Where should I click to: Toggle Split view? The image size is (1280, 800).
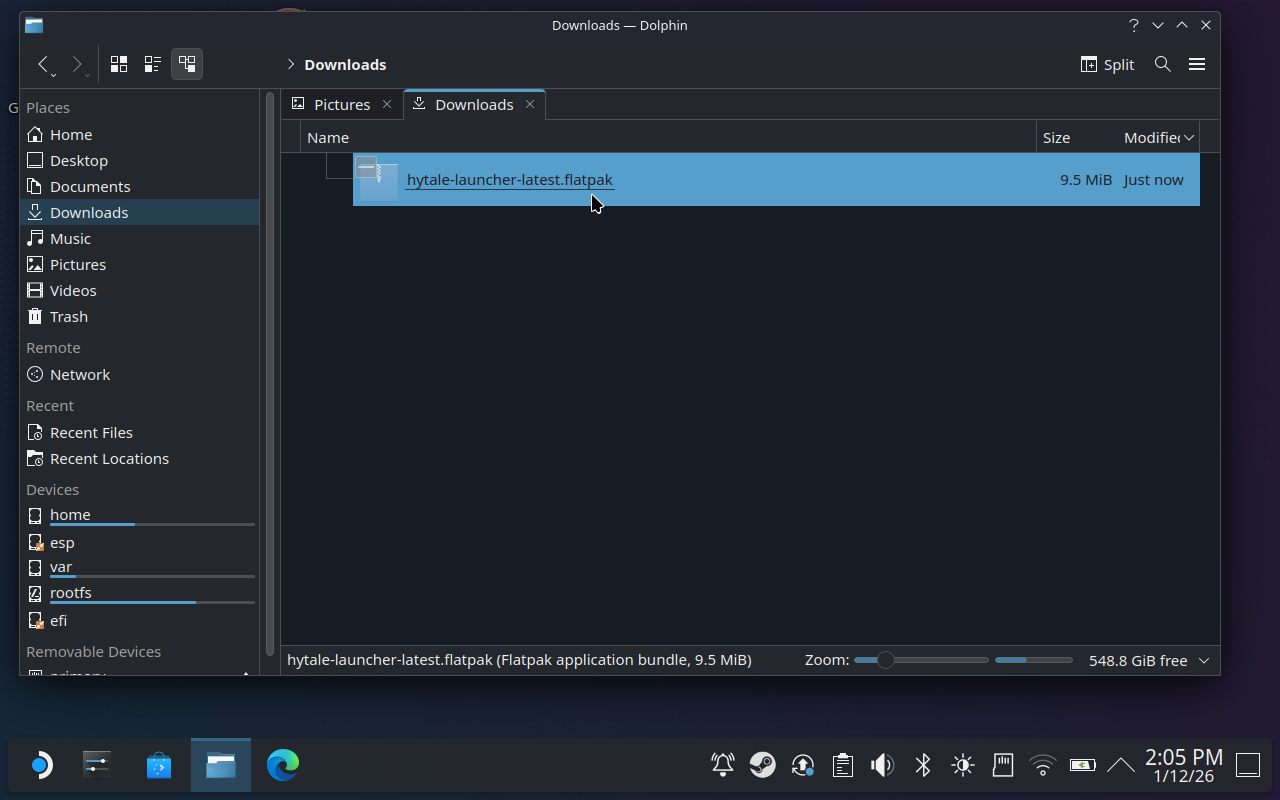(1106, 63)
